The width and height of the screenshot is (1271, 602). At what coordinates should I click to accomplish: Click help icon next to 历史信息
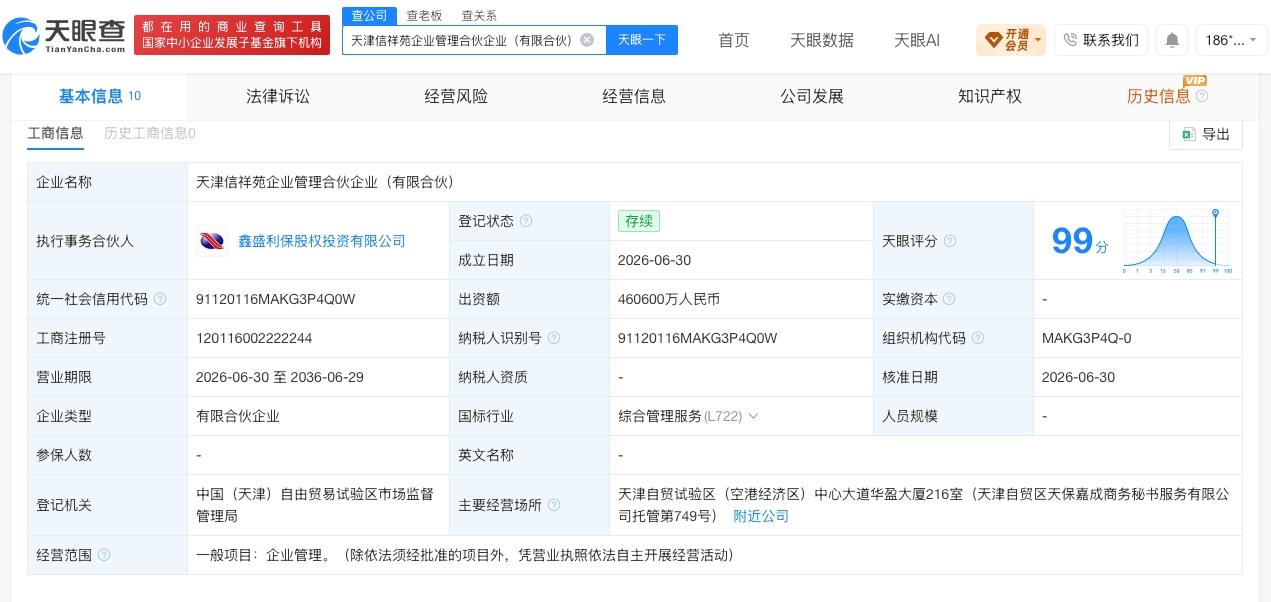tap(1202, 97)
